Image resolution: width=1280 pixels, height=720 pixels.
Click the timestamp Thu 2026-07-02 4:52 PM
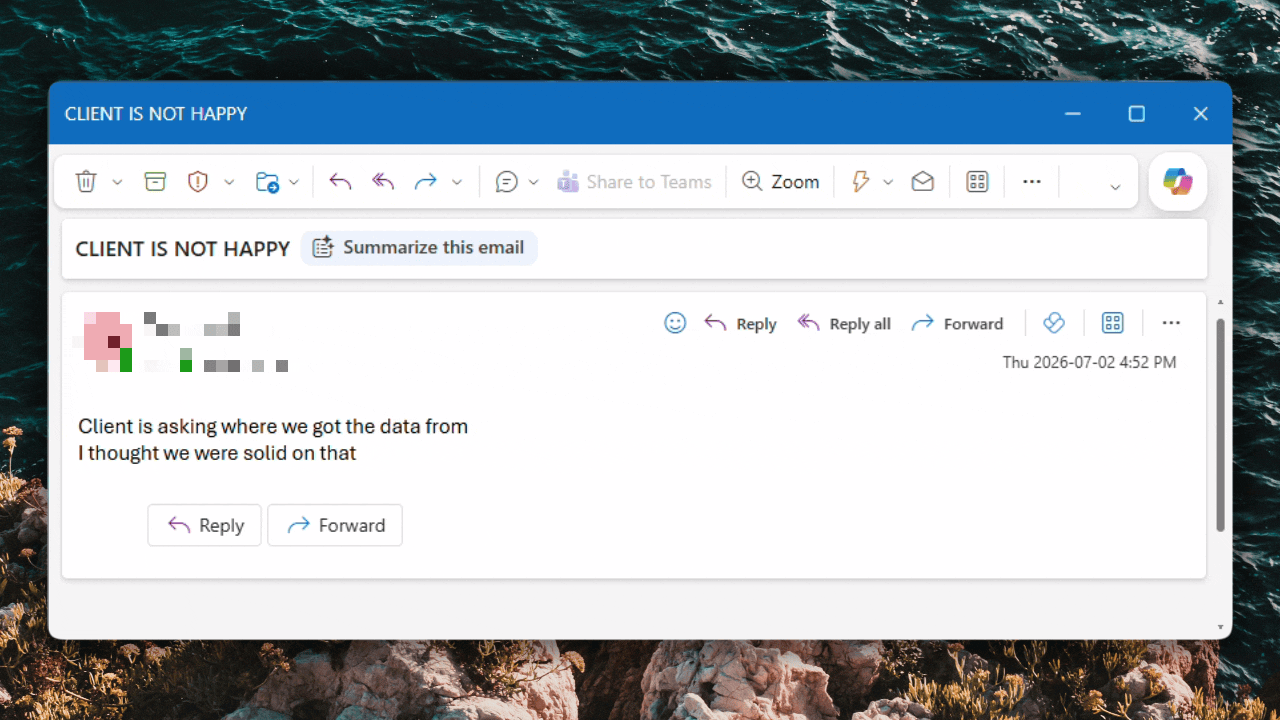point(1090,362)
